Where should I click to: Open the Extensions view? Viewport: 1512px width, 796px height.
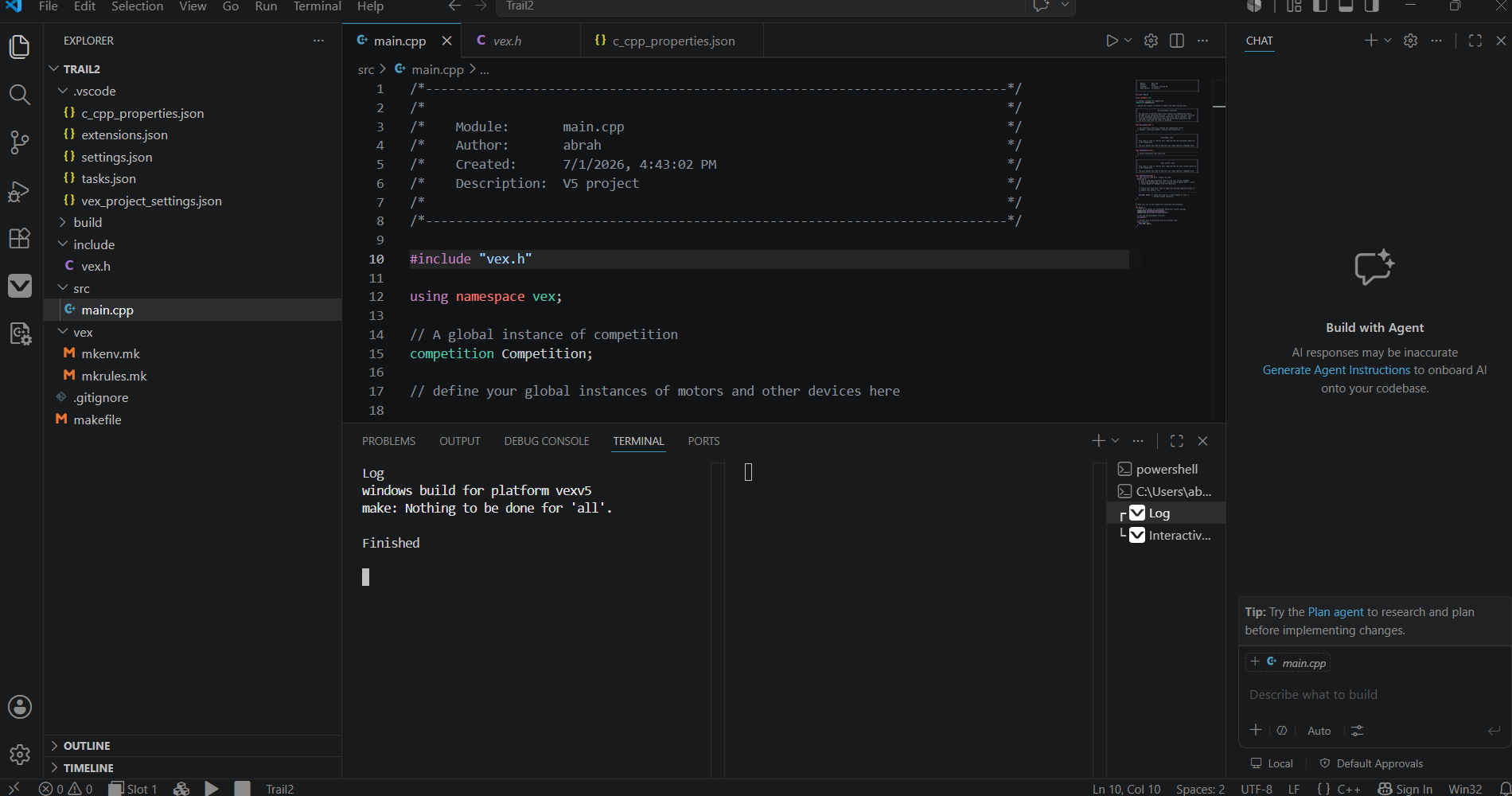pyautogui.click(x=20, y=238)
